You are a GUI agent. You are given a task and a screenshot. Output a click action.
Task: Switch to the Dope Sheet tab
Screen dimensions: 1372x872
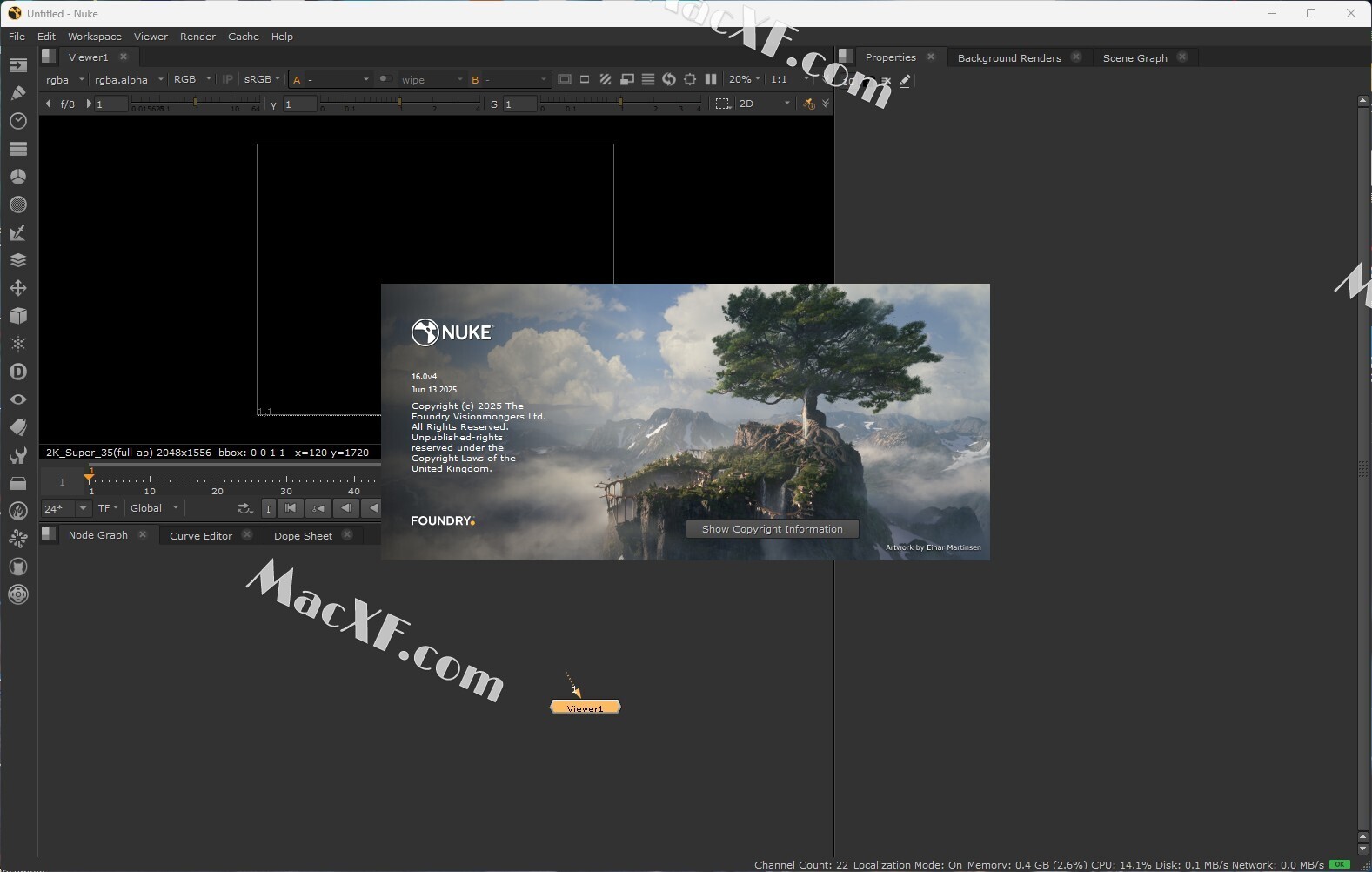point(303,536)
